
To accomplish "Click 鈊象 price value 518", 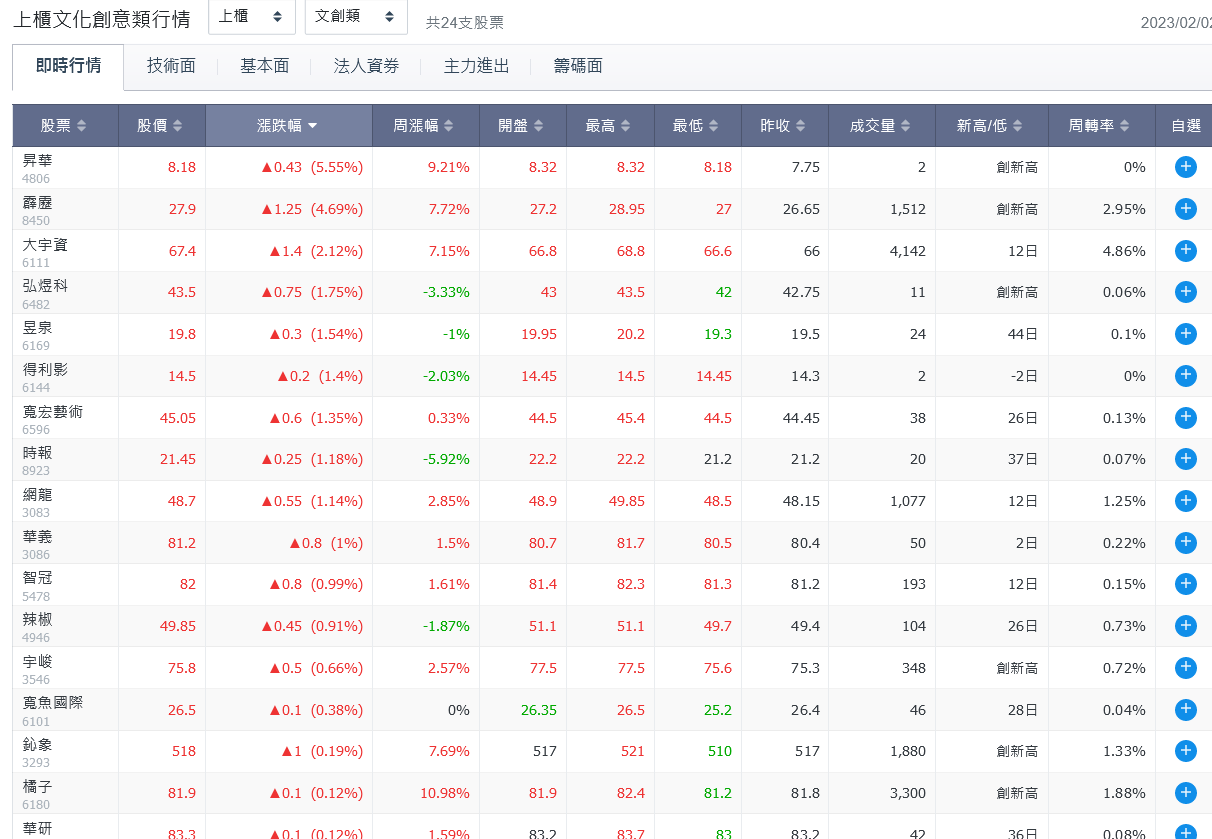I will (x=184, y=751).
